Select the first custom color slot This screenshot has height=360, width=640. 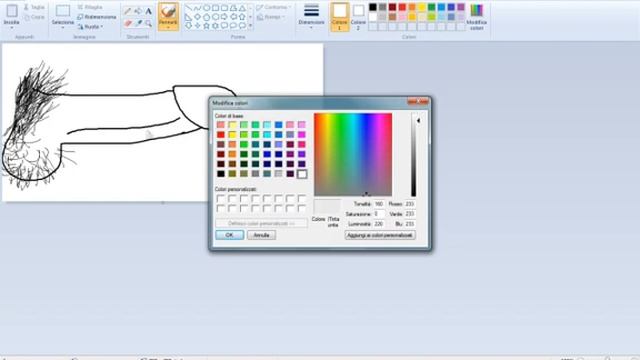pos(221,199)
